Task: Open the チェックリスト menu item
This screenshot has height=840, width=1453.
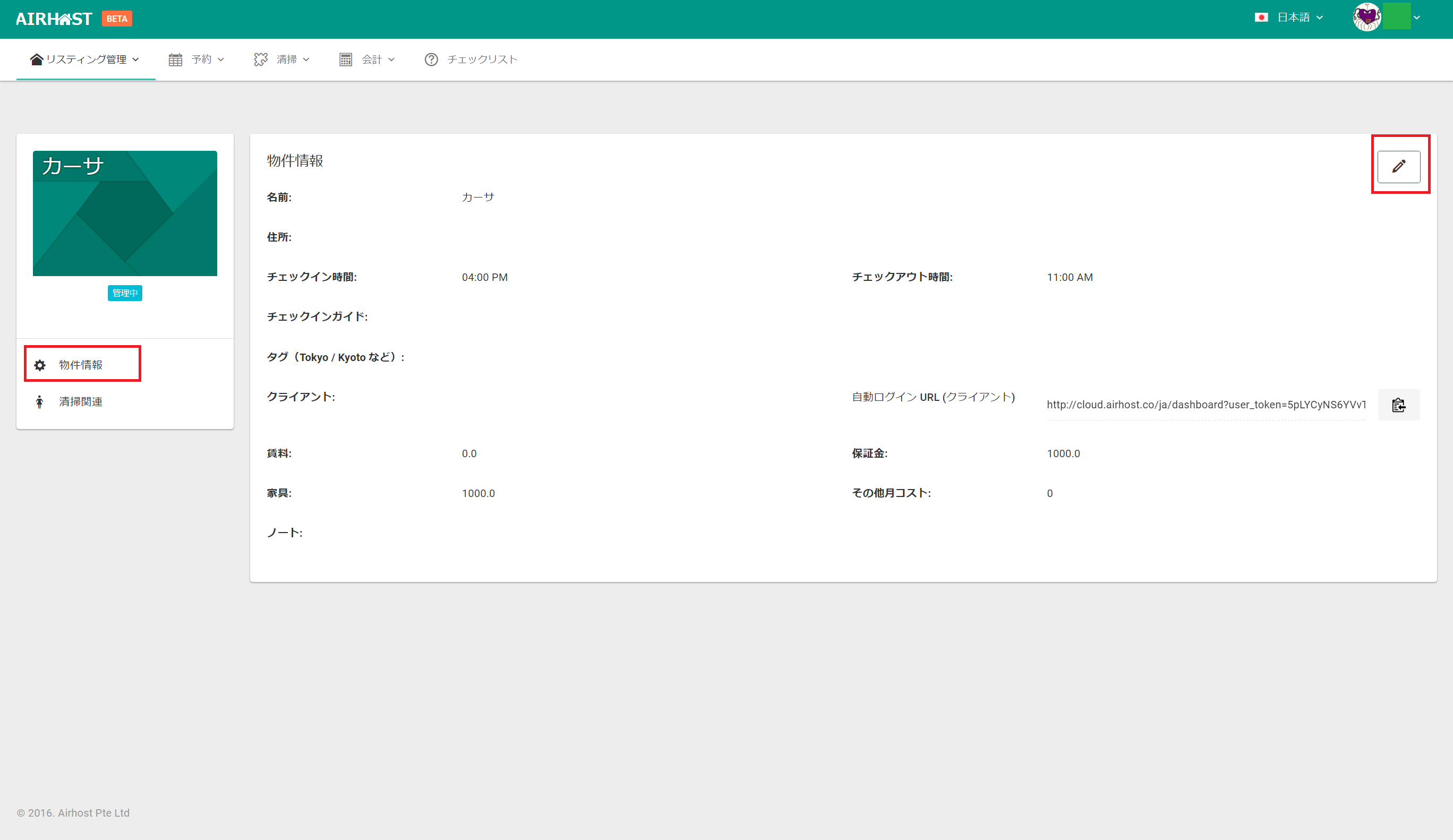Action: pyautogui.click(x=482, y=59)
